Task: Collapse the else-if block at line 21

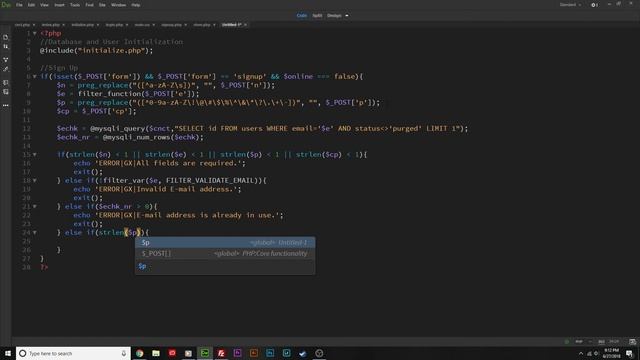Action: [35, 207]
